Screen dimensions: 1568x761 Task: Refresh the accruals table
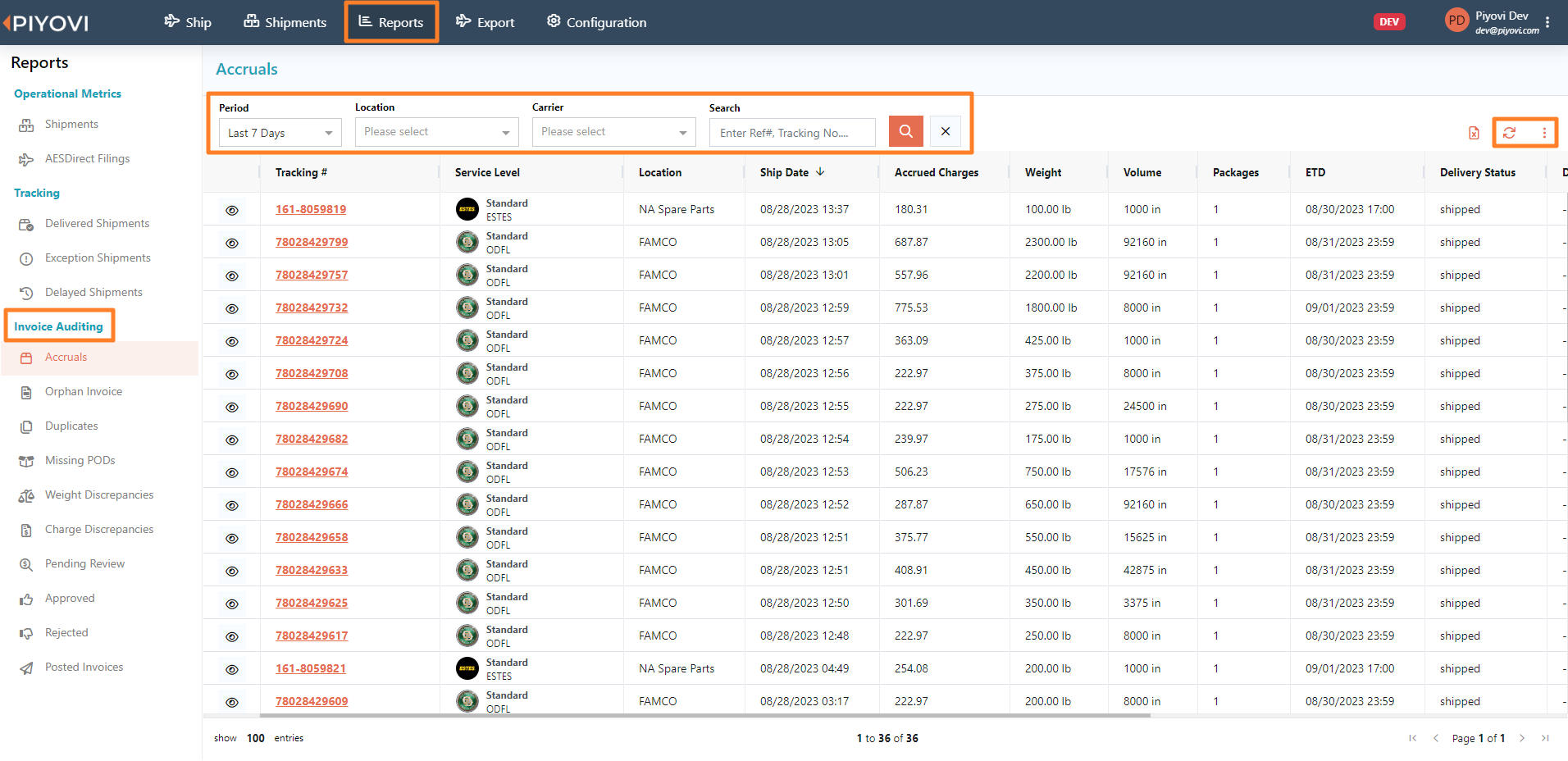pyautogui.click(x=1509, y=133)
